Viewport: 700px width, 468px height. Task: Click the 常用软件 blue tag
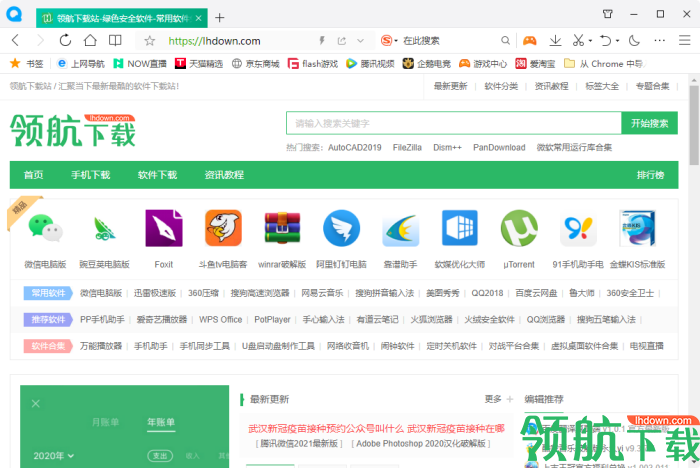point(48,293)
